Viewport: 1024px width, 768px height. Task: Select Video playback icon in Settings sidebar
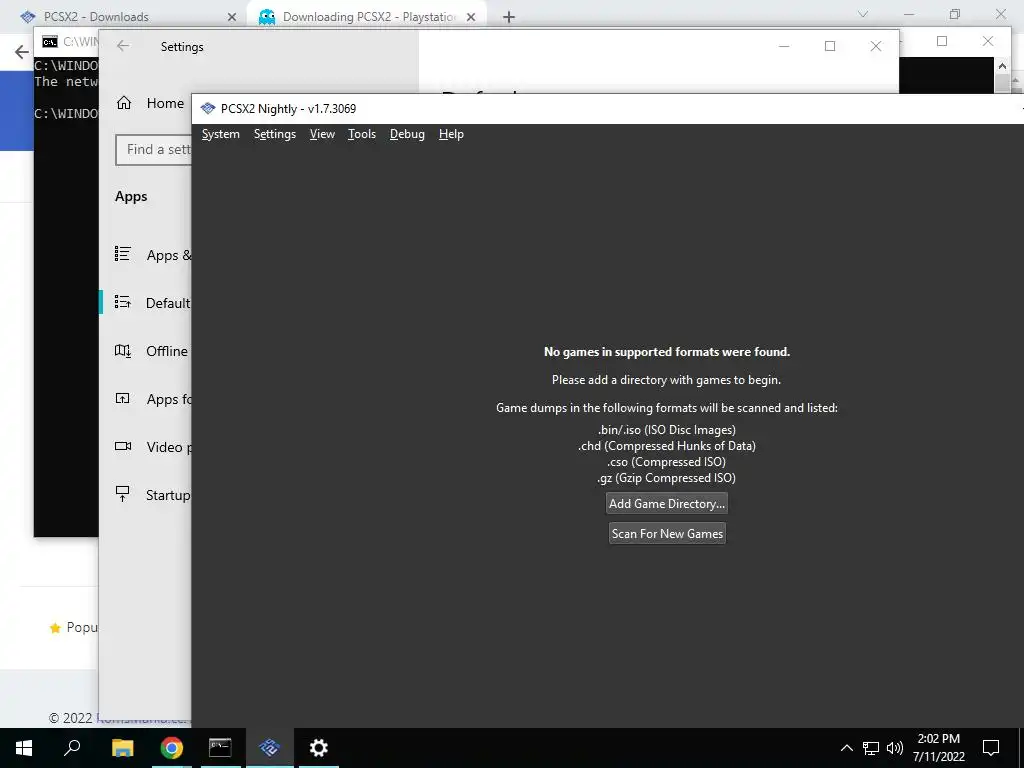tap(123, 446)
